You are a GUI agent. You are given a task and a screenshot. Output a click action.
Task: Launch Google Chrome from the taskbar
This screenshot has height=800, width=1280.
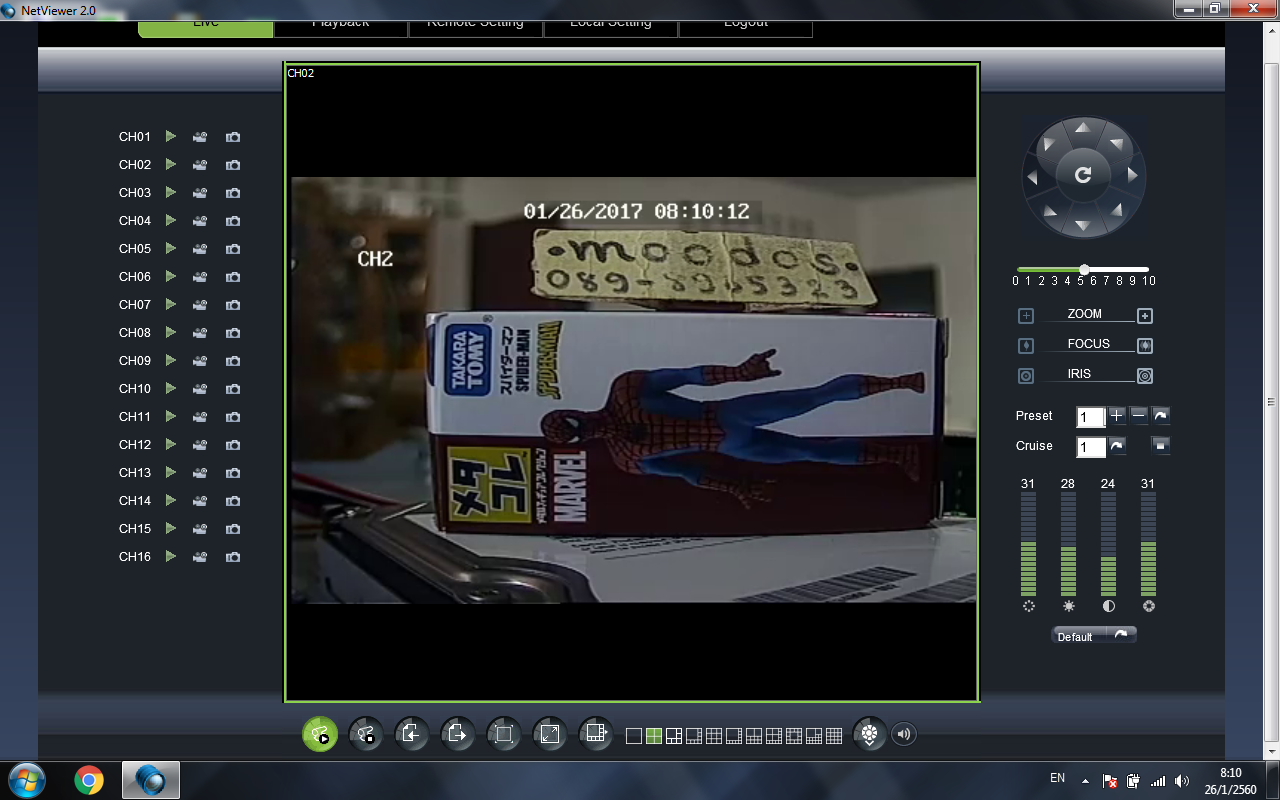pyautogui.click(x=89, y=780)
